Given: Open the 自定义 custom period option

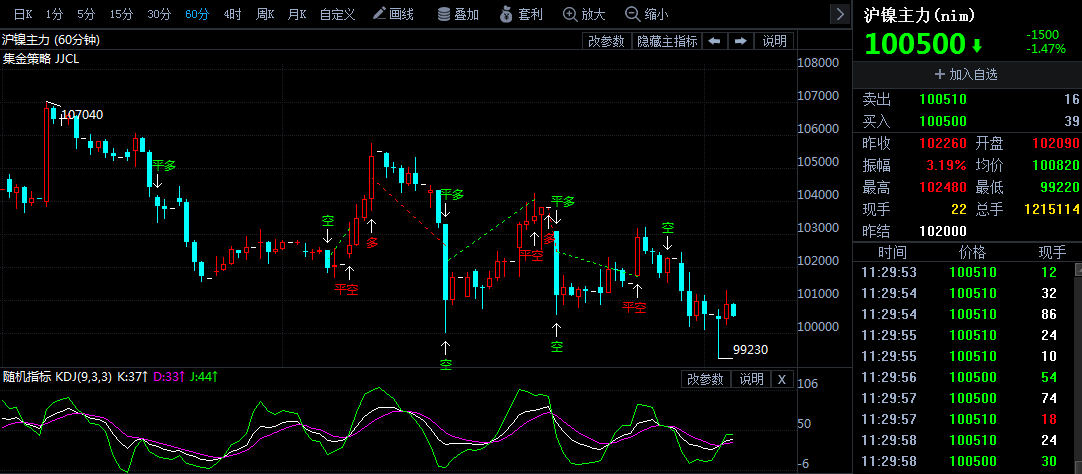Looking at the screenshot, I should (x=337, y=14).
